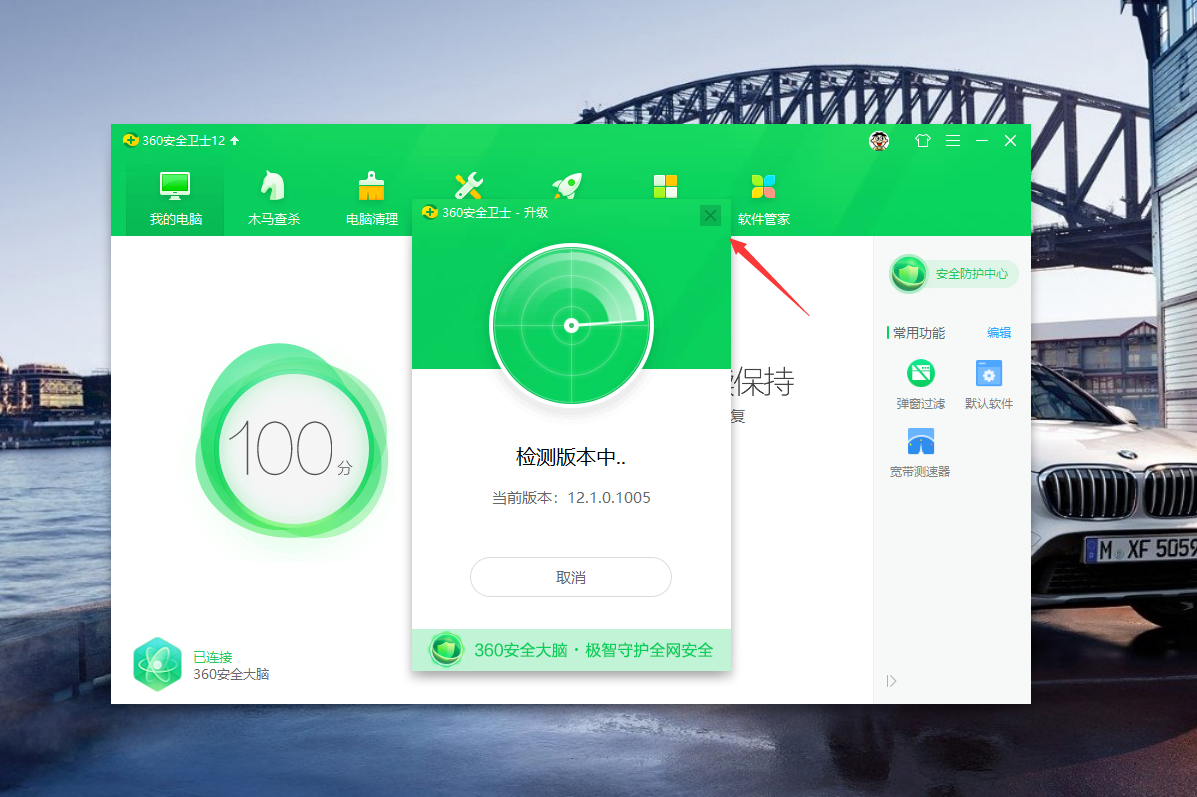Minimize the 360安全卫士 main window
1197x797 pixels.
point(982,140)
